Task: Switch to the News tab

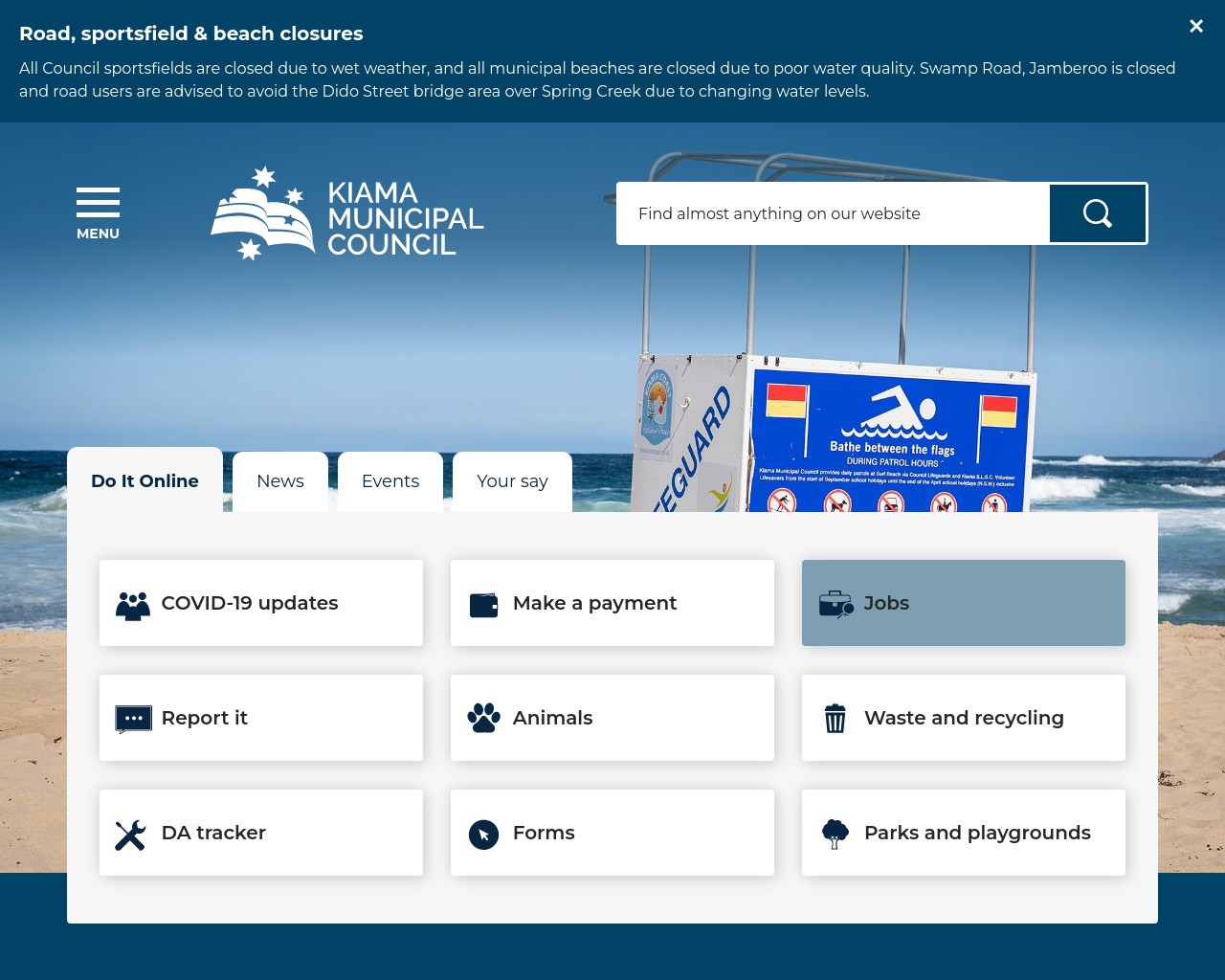Action: [279, 481]
